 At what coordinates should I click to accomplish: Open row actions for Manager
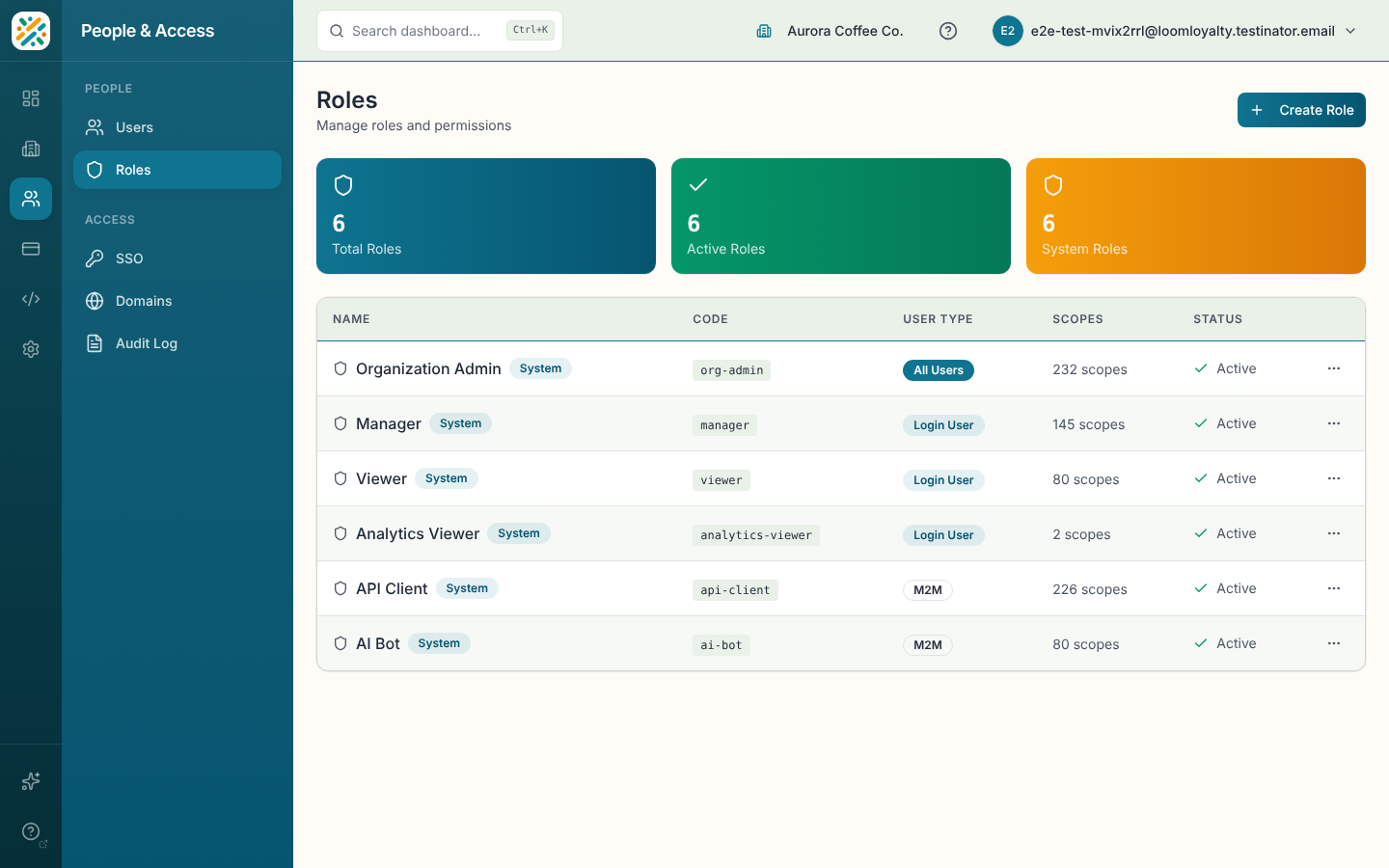[x=1334, y=423]
